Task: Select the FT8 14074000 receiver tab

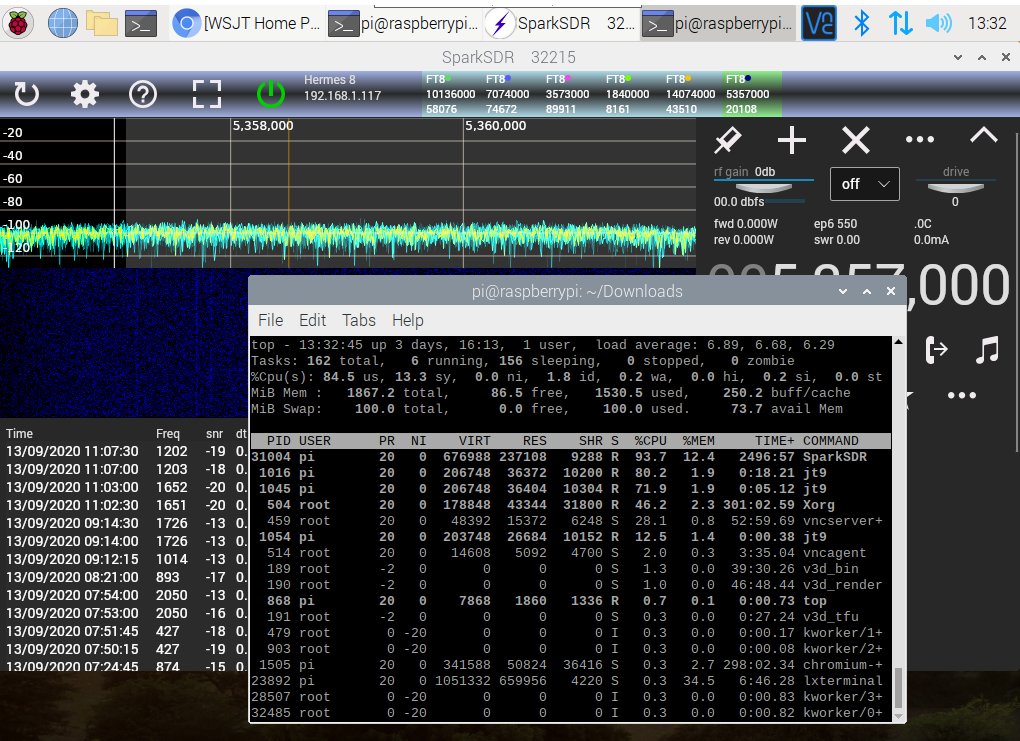Action: tap(690, 94)
